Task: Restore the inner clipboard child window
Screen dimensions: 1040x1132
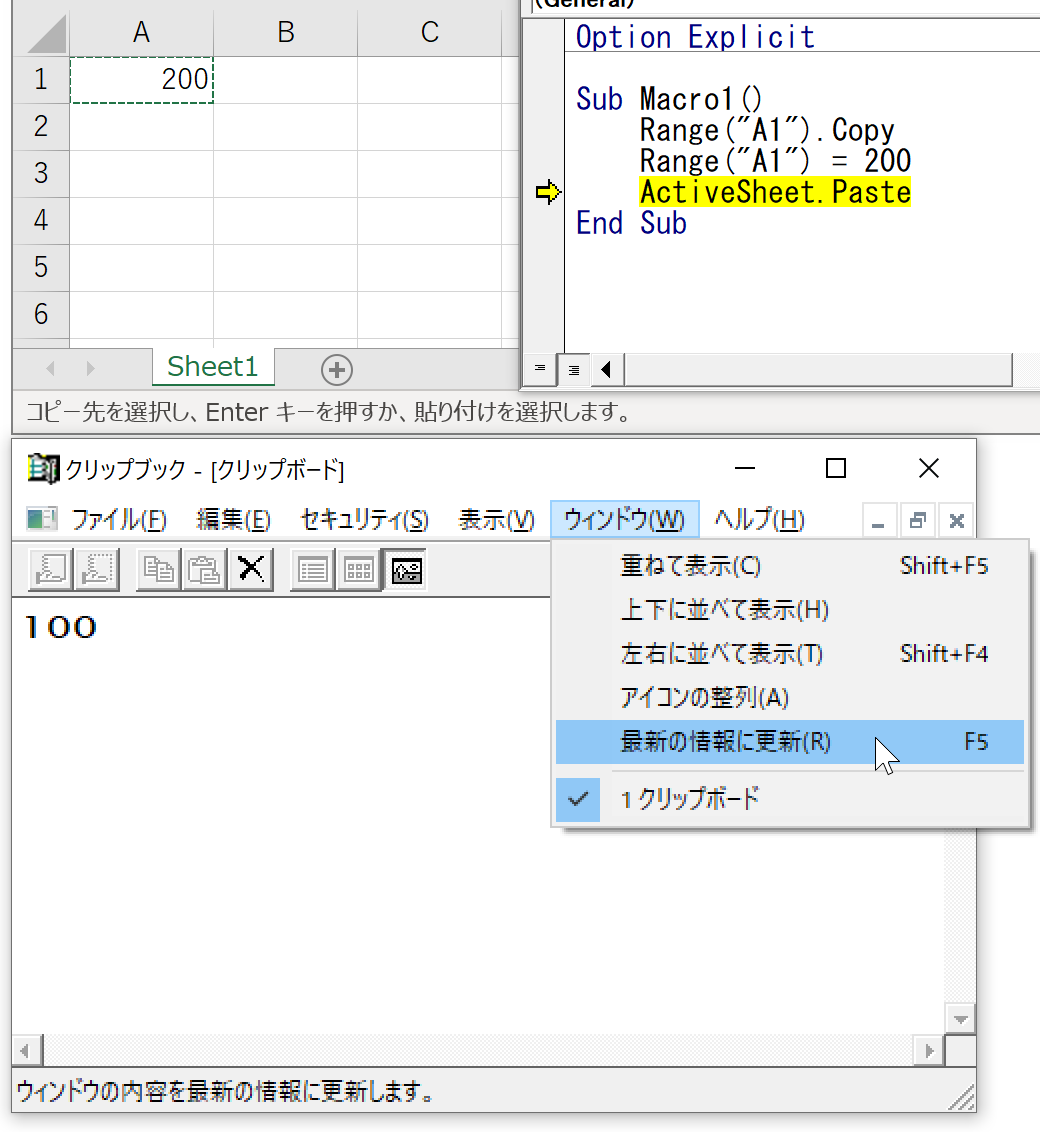Action: tap(917, 521)
